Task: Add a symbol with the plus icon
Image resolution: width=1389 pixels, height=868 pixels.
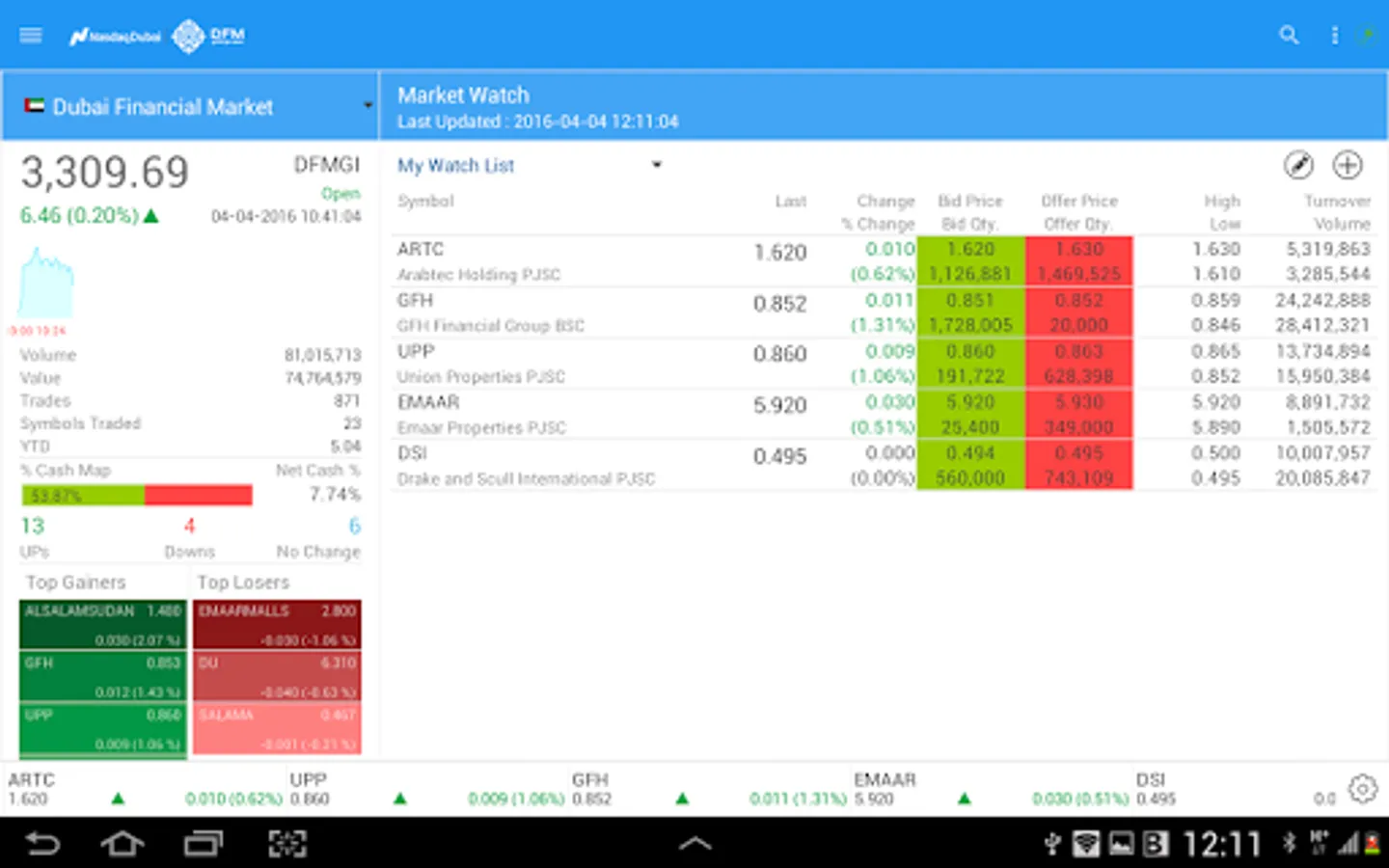Action: point(1348,165)
